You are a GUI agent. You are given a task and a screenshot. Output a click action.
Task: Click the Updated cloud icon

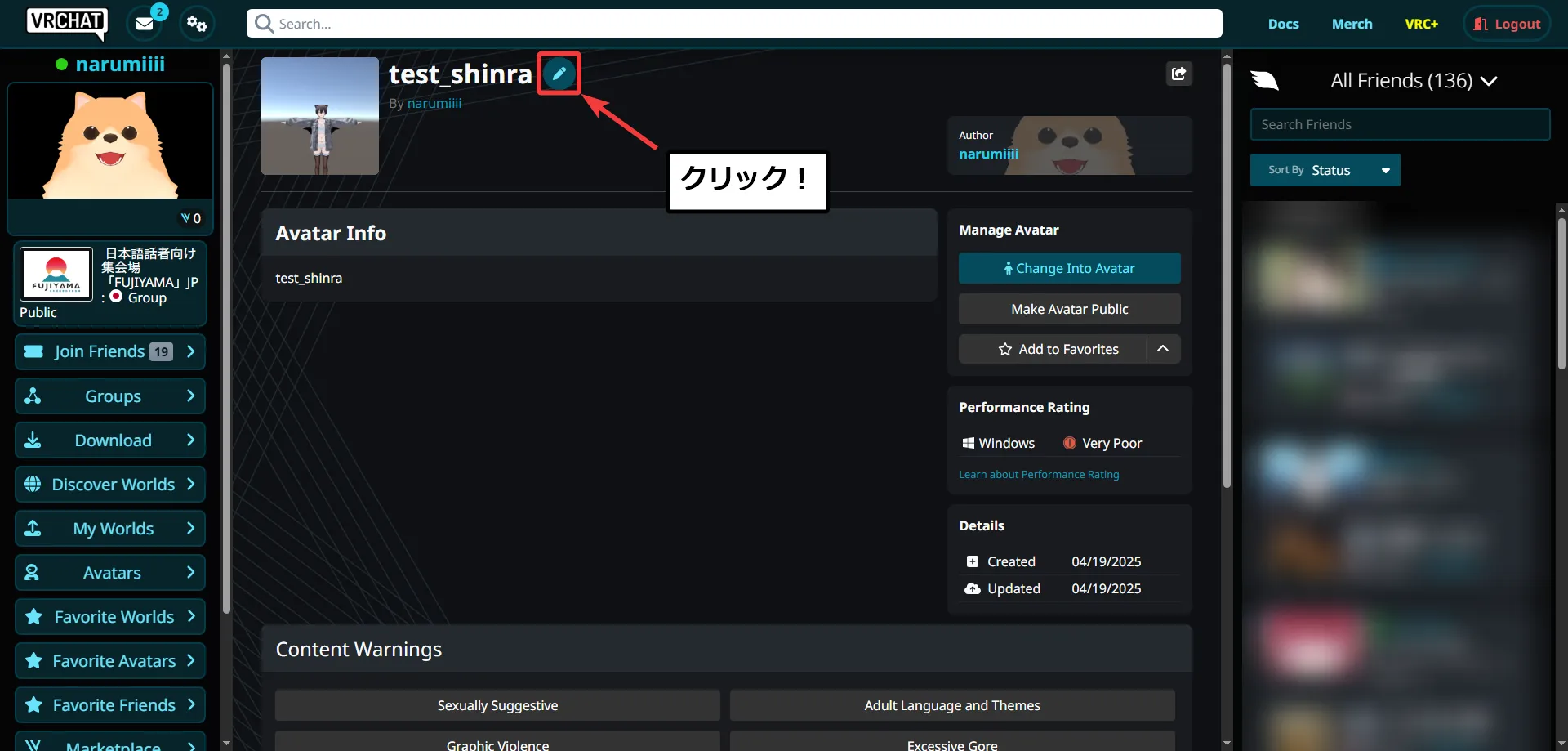972,588
